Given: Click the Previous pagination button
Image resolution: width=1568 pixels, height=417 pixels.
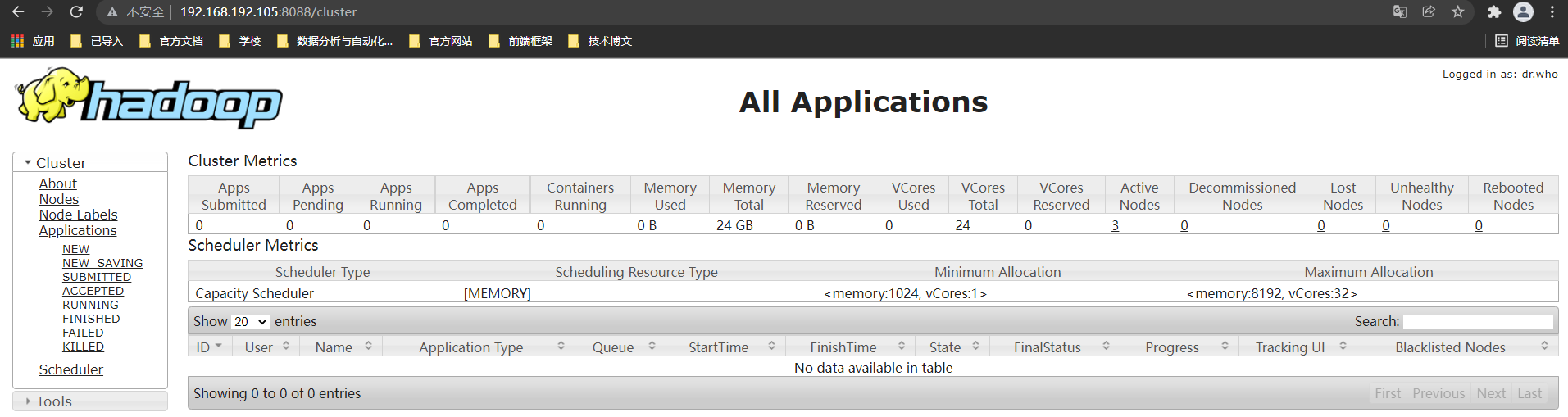Looking at the screenshot, I should coord(1438,393).
